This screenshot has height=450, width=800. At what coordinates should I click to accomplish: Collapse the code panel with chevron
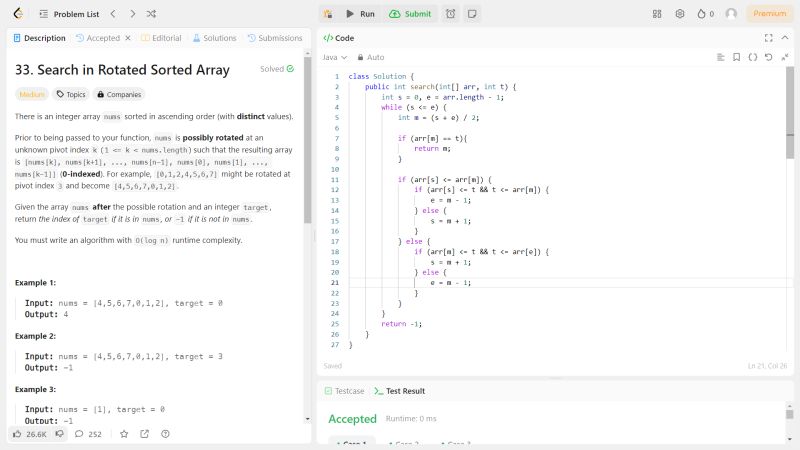coord(784,38)
